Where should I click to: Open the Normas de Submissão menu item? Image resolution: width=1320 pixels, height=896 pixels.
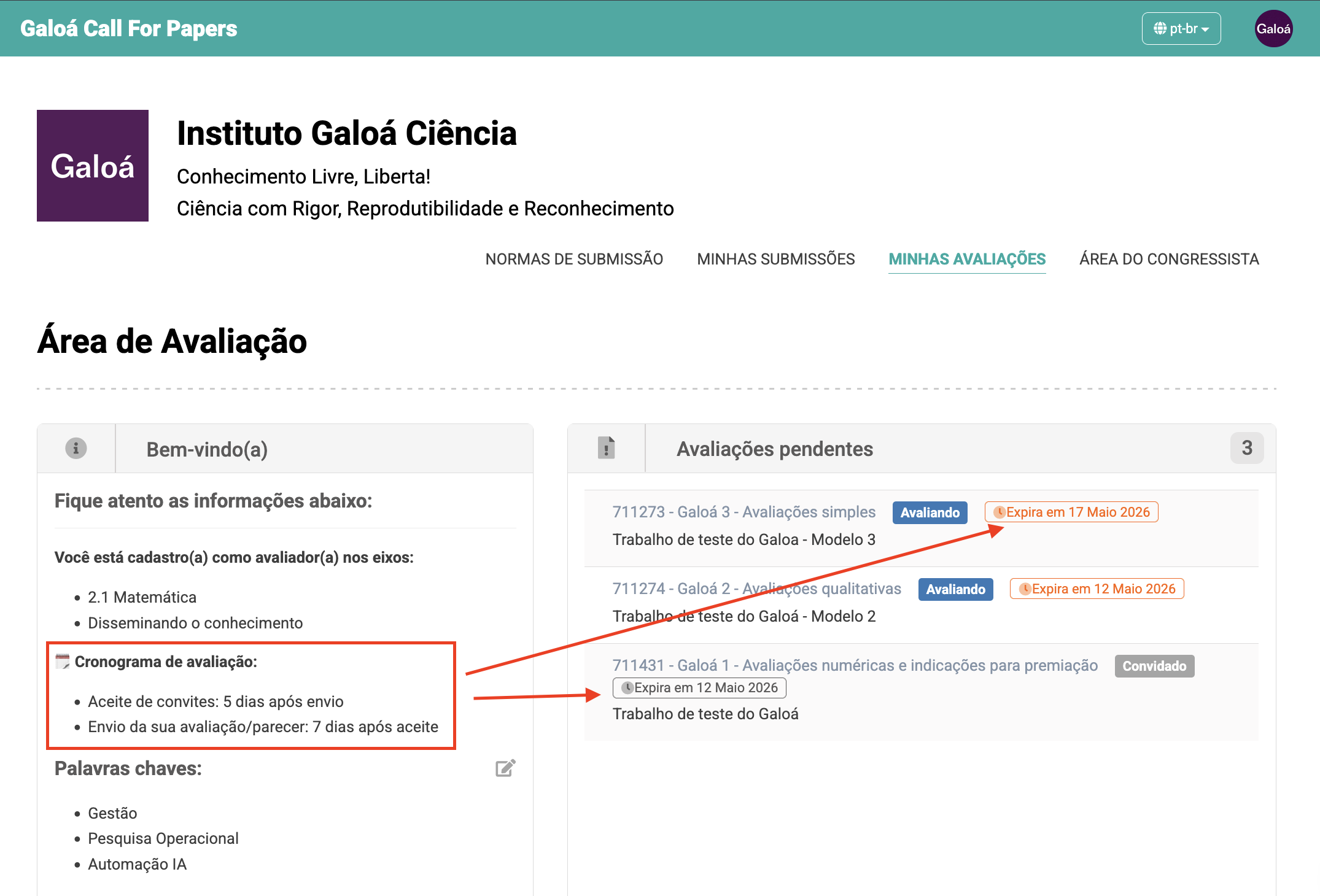pos(574,259)
